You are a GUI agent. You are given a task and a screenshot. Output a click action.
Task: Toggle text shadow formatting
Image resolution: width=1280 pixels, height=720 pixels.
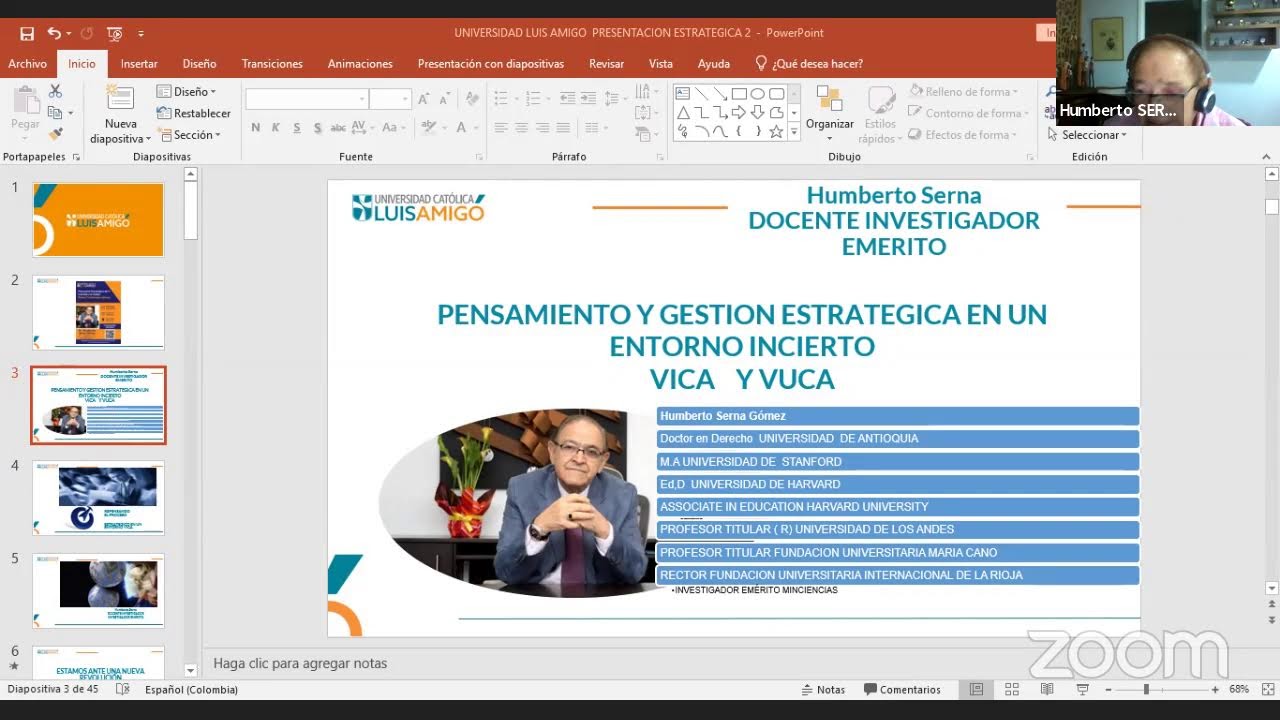(x=317, y=127)
